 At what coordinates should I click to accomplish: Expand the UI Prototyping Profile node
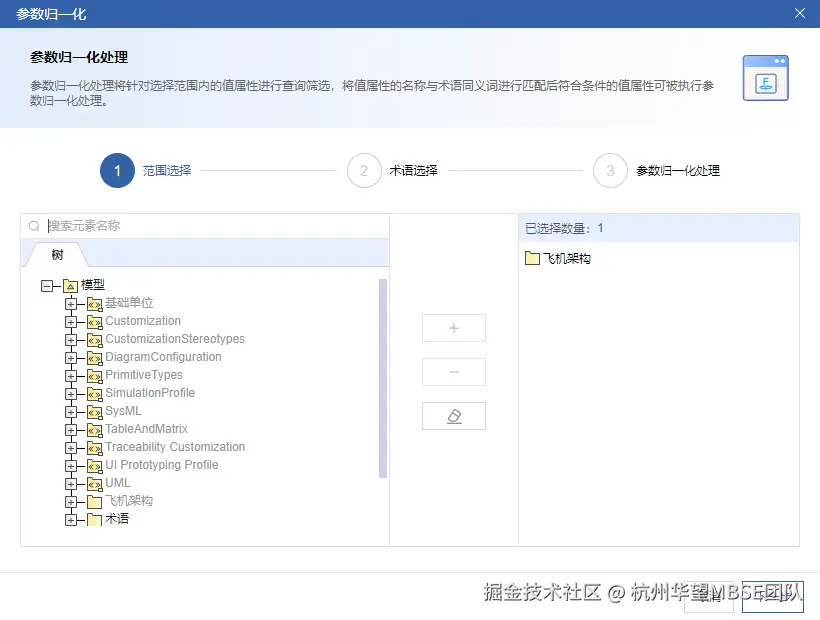coord(71,466)
